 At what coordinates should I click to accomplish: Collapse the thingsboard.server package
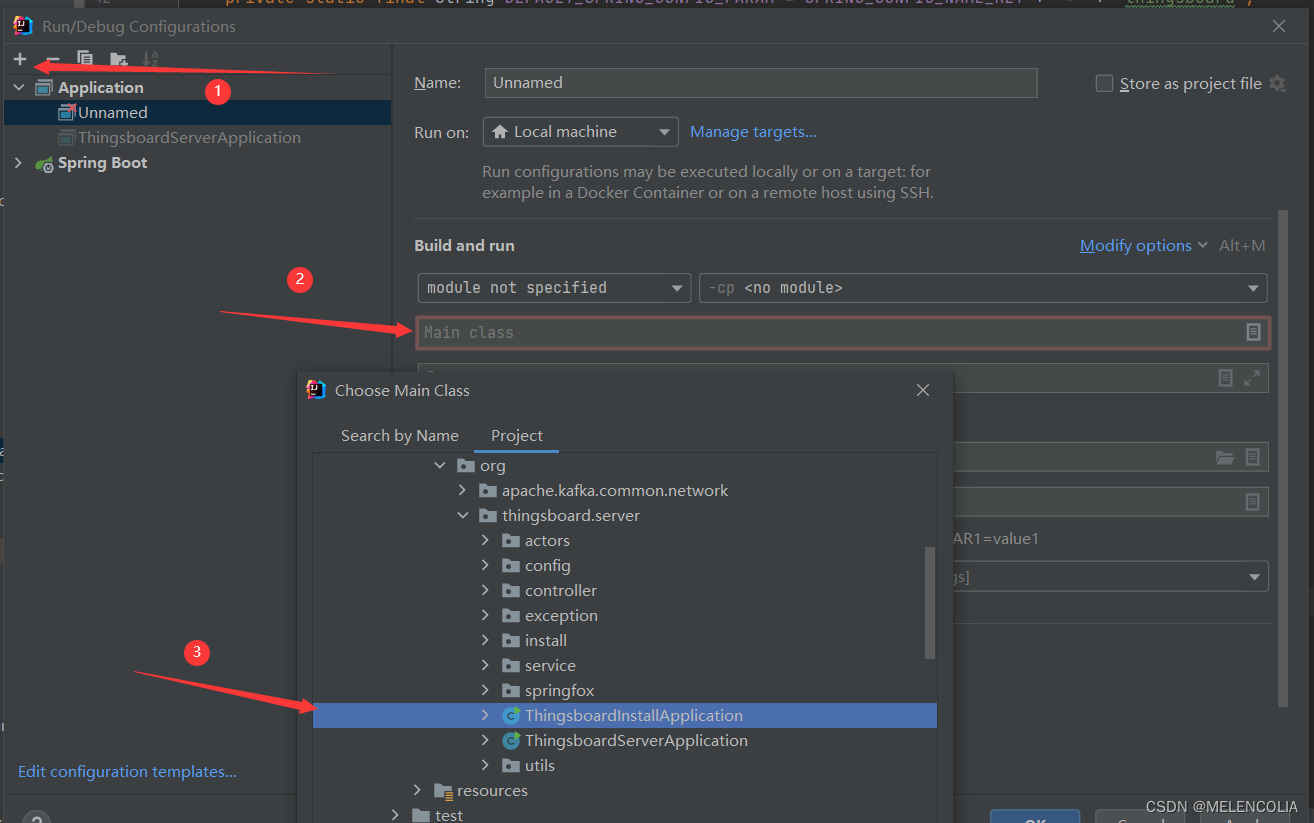coord(462,516)
